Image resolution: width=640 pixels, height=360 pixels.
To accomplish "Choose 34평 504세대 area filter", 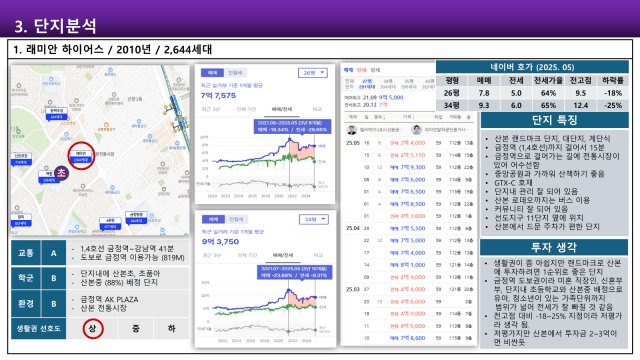I will [x=388, y=84].
